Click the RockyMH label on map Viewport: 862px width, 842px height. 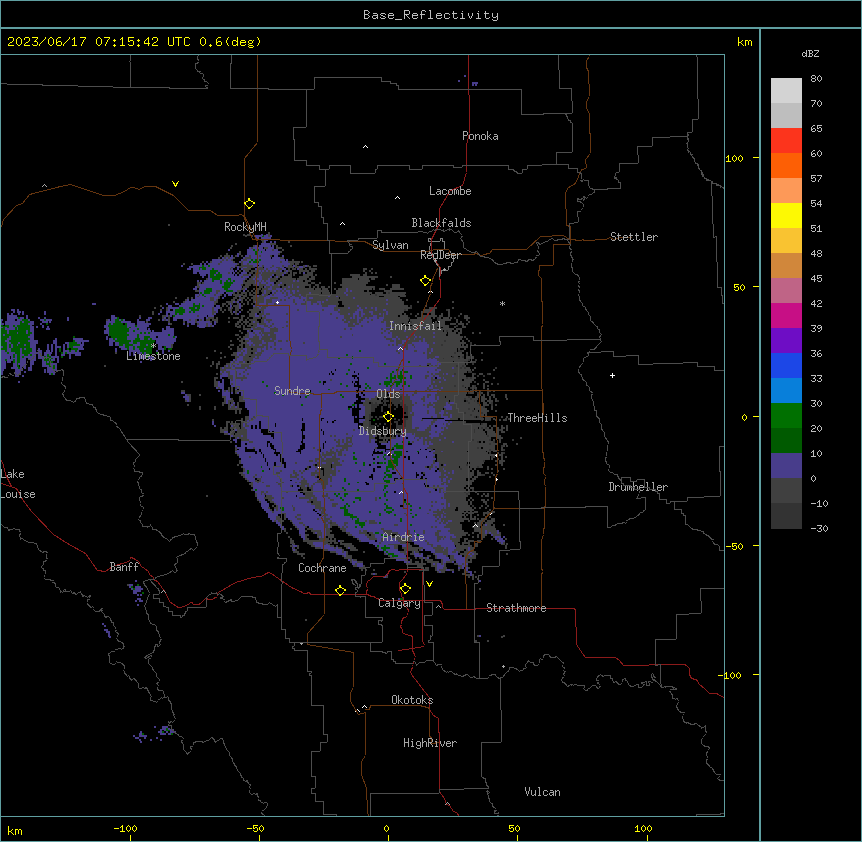[245, 227]
